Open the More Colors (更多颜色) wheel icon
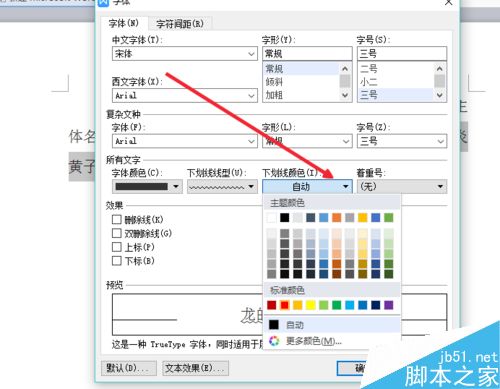The width and height of the screenshot is (500, 389). pyautogui.click(x=274, y=341)
